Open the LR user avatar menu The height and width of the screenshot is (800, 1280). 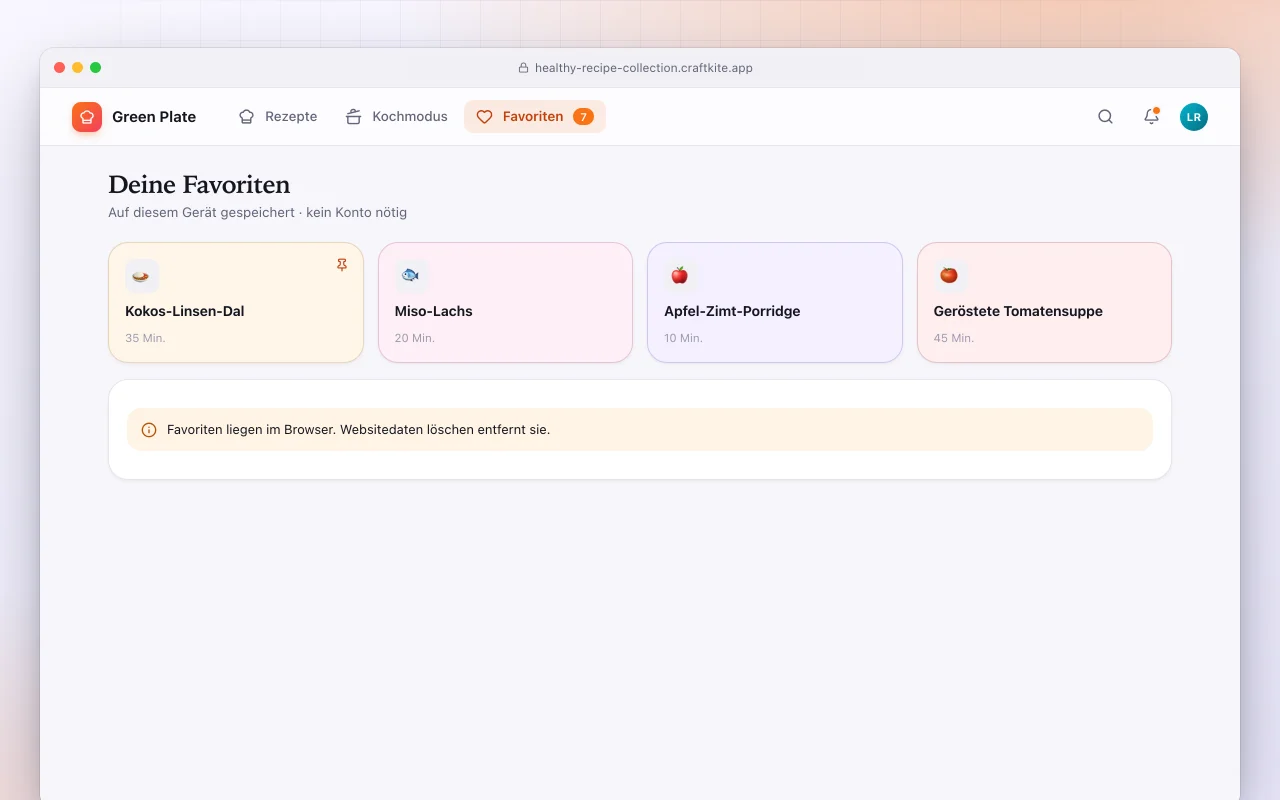pos(1194,117)
